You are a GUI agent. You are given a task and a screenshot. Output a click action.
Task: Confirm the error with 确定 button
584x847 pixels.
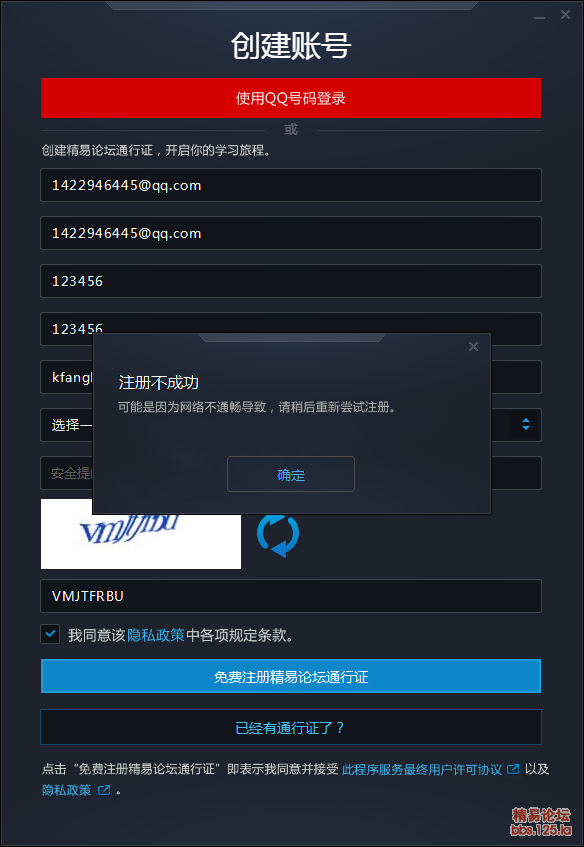[291, 474]
